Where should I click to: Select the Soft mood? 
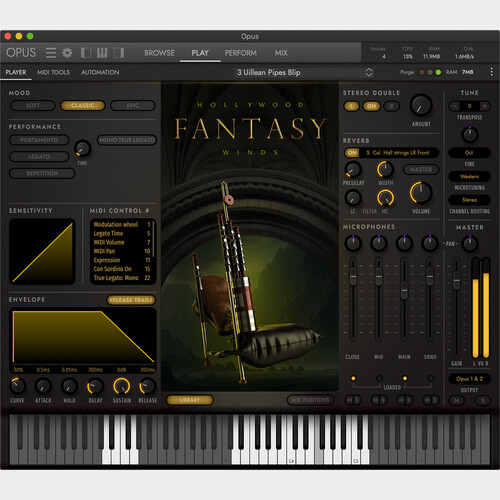click(x=33, y=106)
